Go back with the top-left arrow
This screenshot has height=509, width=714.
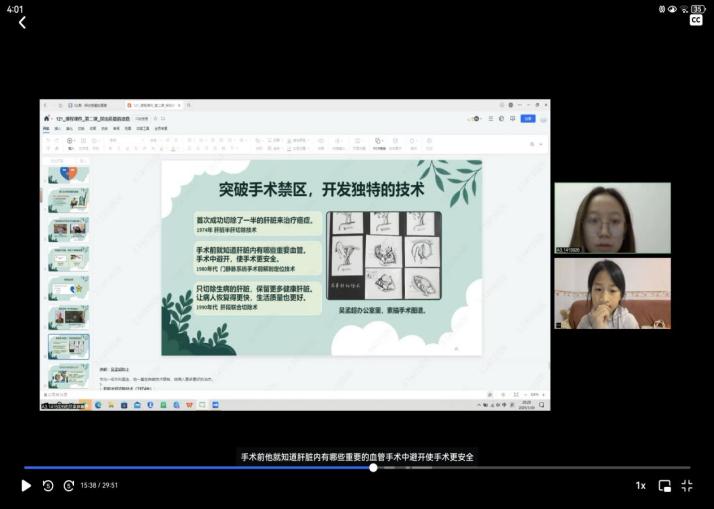(x=22, y=22)
